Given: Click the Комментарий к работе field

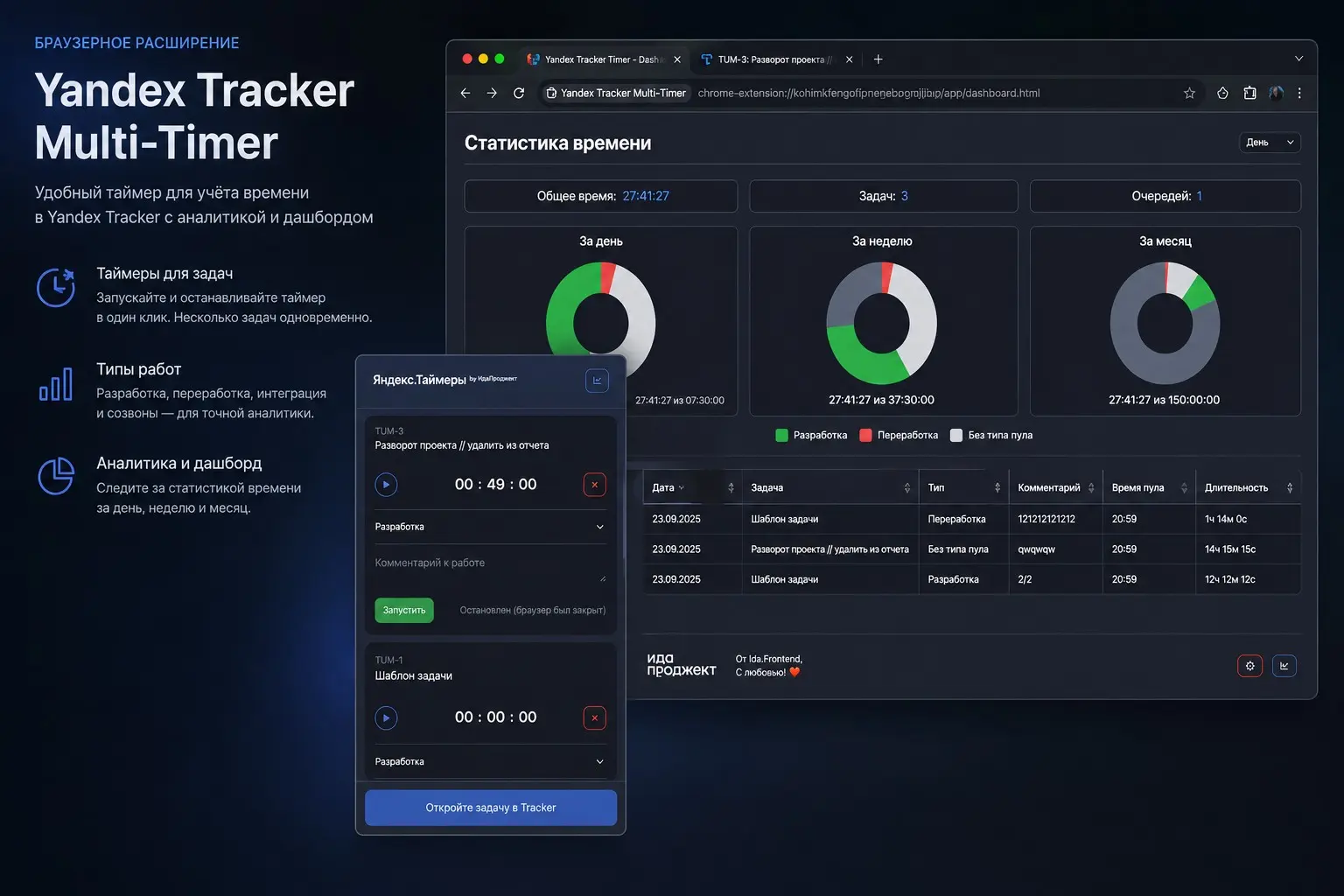Looking at the screenshot, I should 490,569.
